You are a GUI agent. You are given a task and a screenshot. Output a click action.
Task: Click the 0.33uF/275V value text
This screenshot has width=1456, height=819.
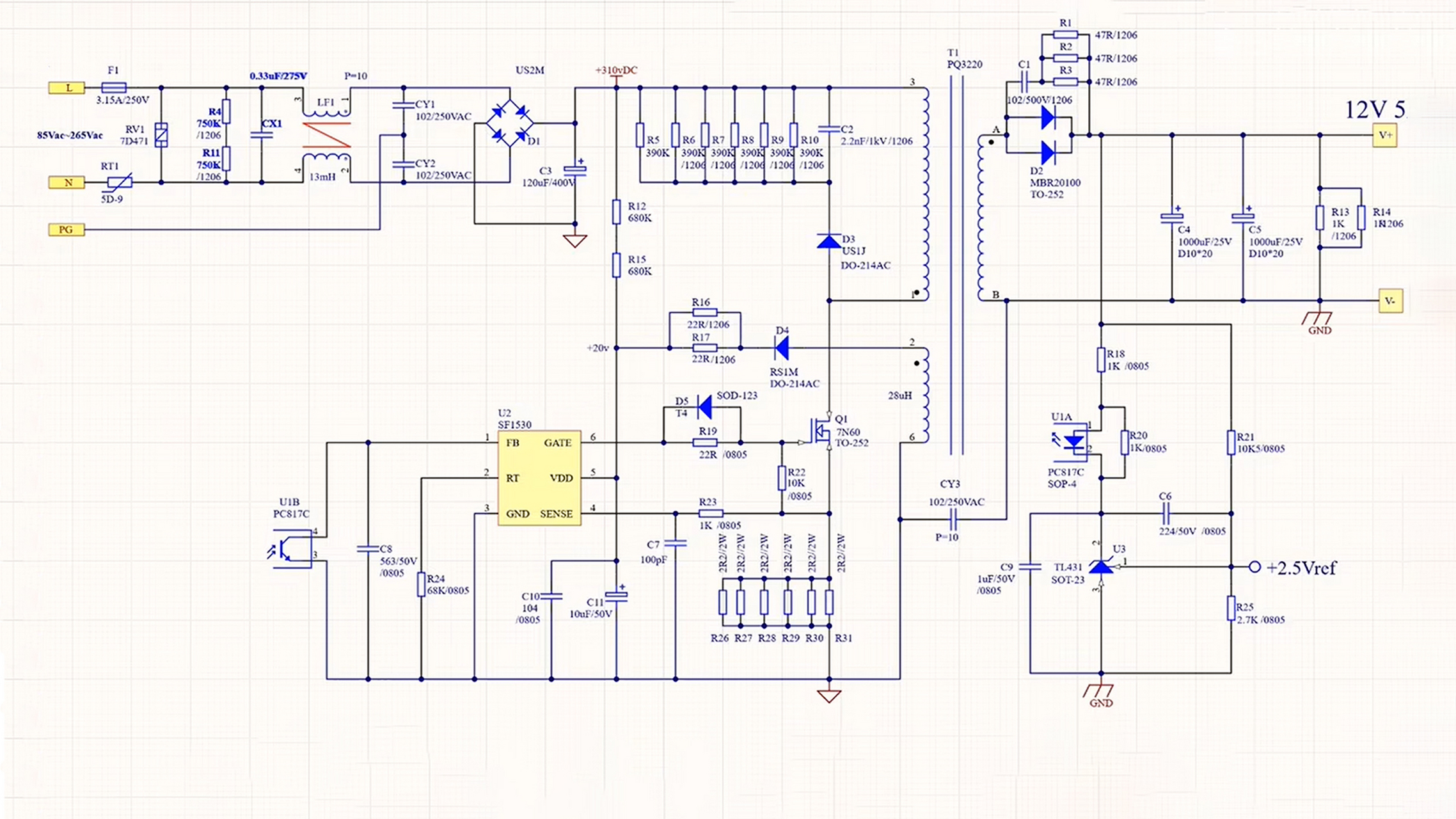pos(278,76)
